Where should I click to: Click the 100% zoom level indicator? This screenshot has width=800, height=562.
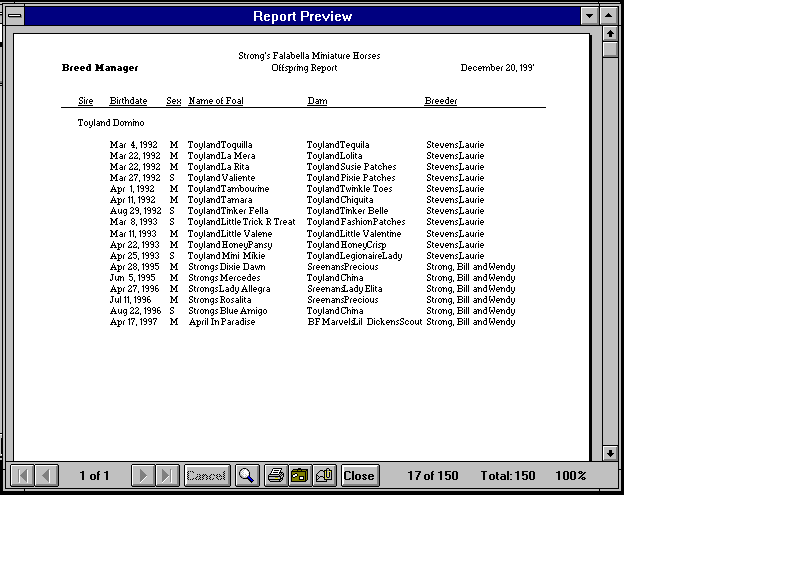(x=571, y=476)
